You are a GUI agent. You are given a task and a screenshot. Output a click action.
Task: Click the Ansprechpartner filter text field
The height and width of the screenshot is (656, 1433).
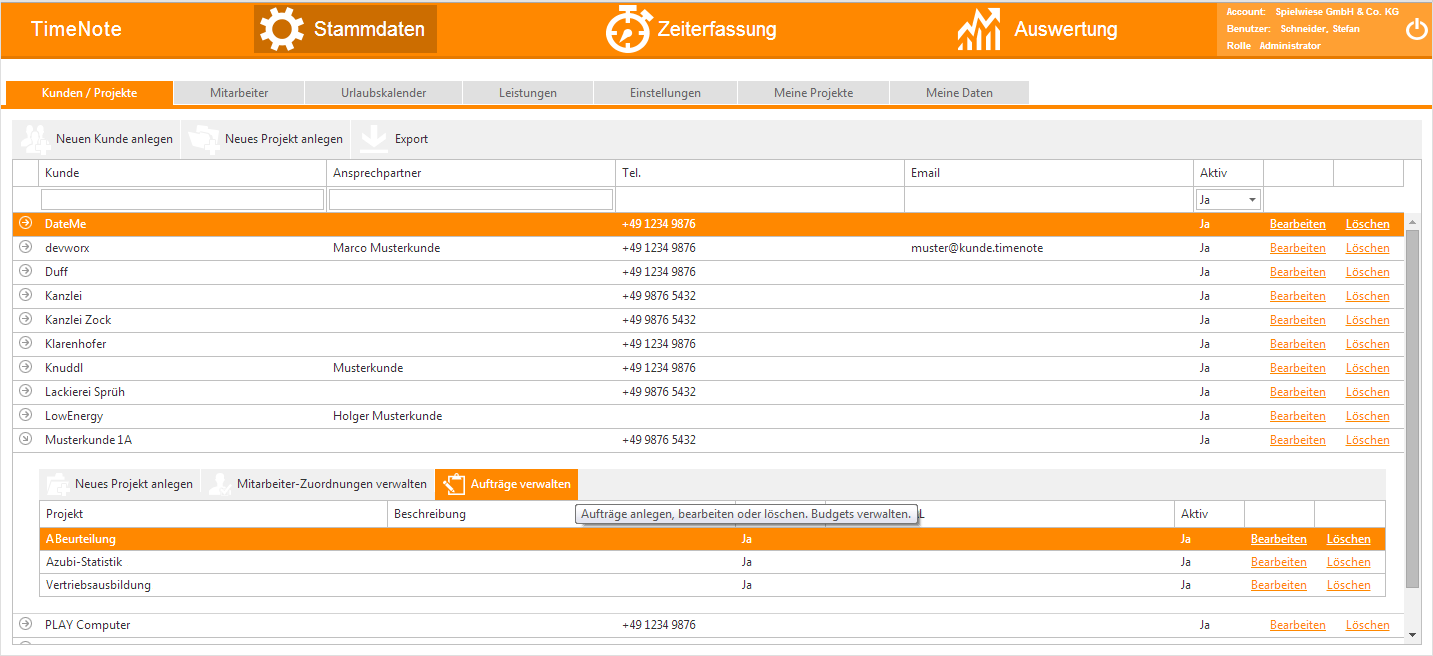point(470,200)
